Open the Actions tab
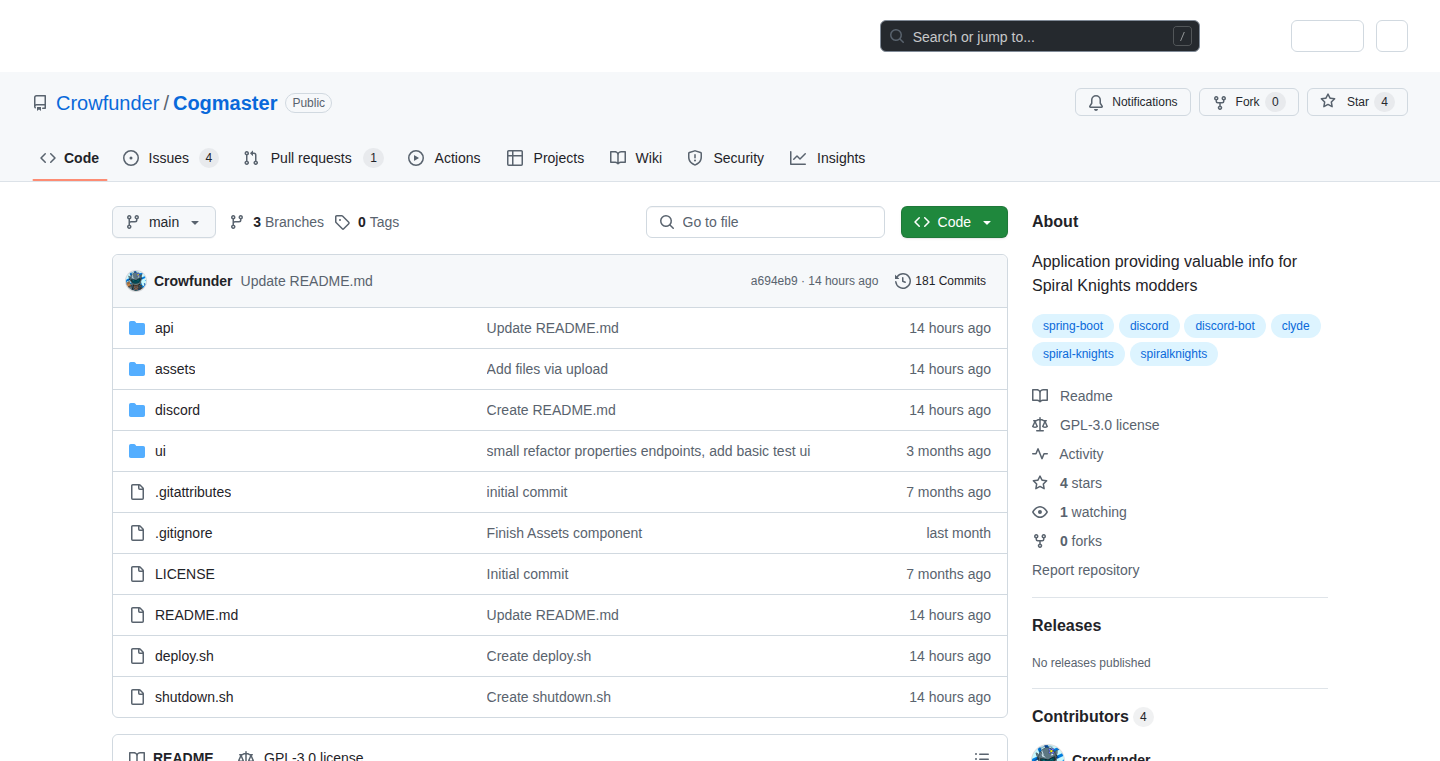1440x761 pixels. tap(444, 158)
